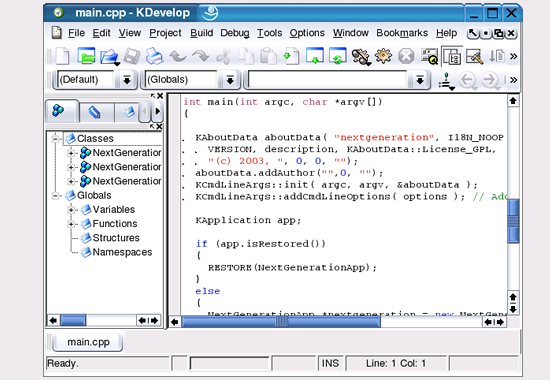Select Structures in the class tree
This screenshot has height=380, width=550.
click(116, 238)
